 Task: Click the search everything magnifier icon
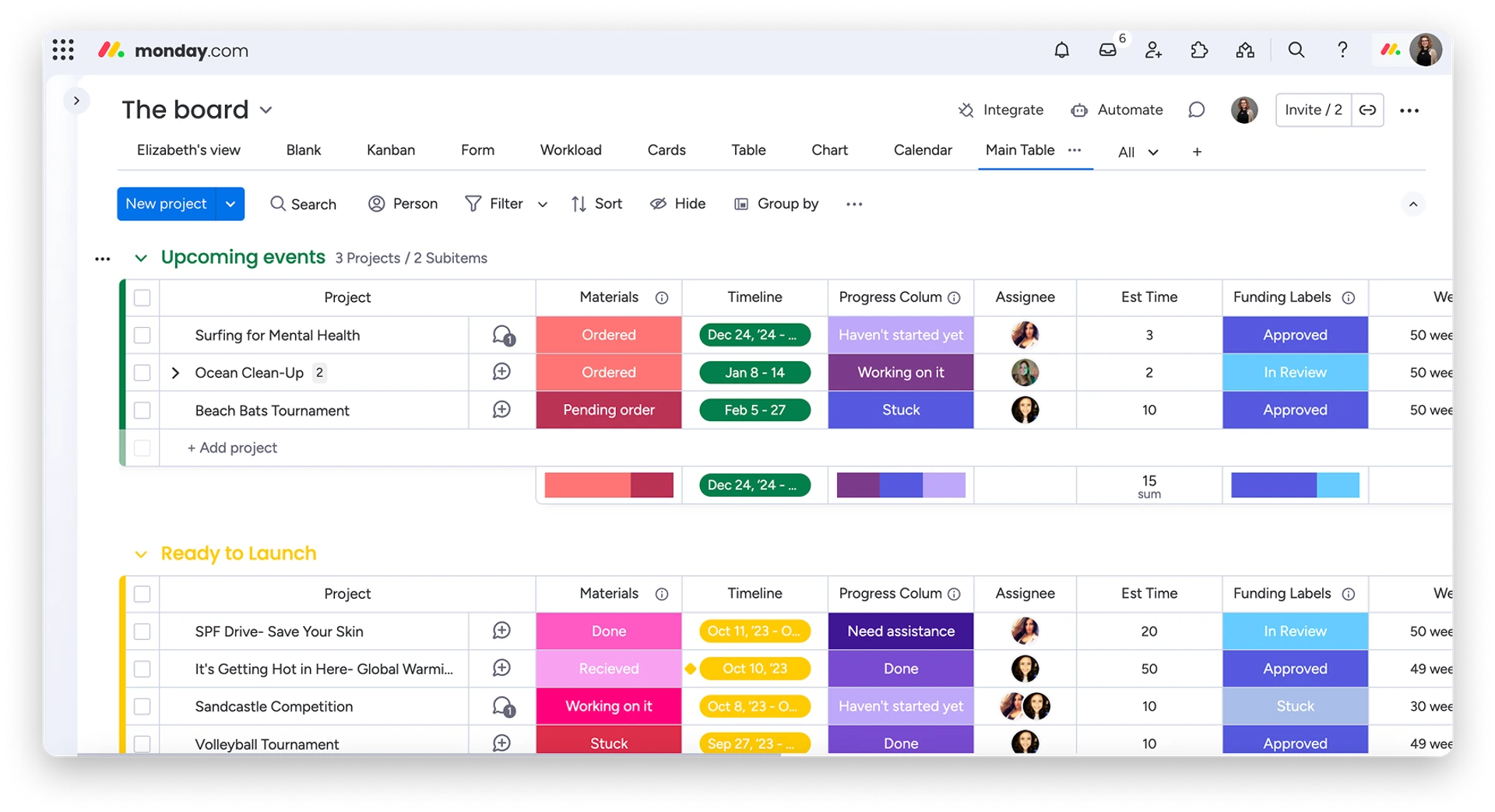coord(1296,51)
